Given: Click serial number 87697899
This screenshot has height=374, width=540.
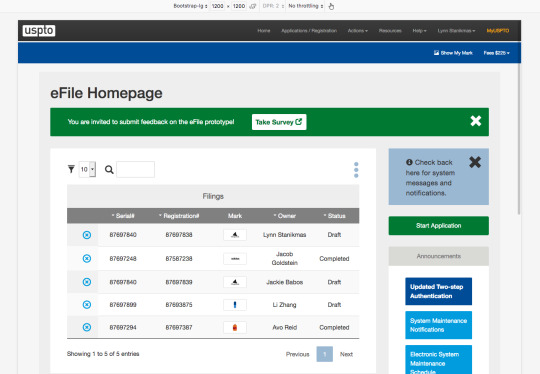Looking at the screenshot, I should coord(123,305).
